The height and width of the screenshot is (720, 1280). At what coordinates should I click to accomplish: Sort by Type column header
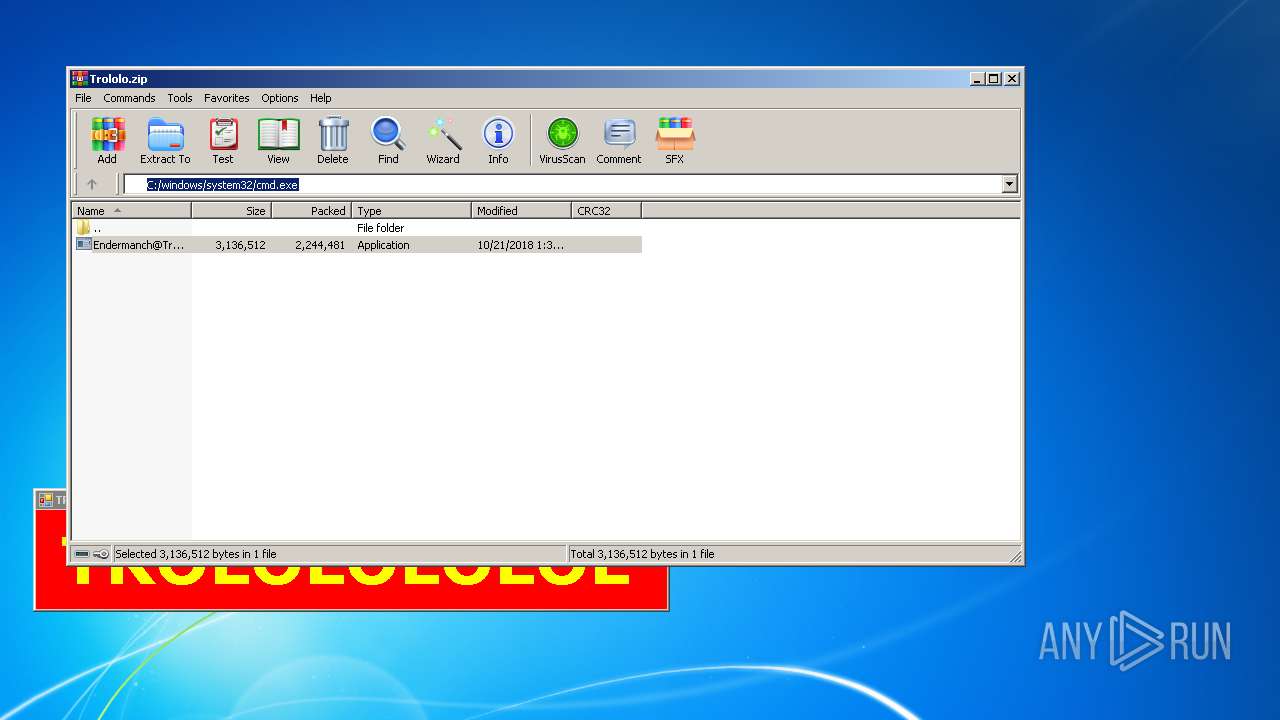pos(411,211)
